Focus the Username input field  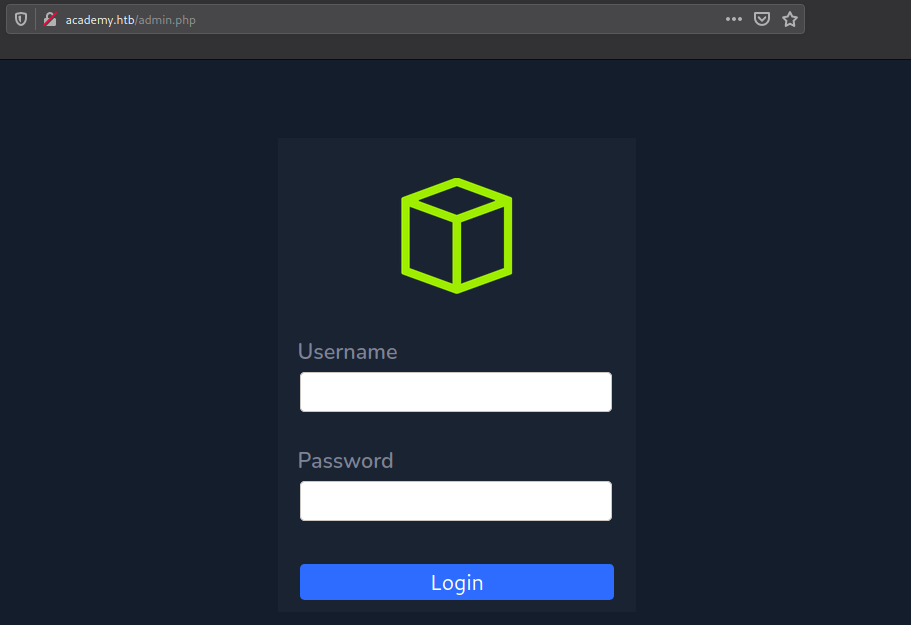tap(456, 392)
